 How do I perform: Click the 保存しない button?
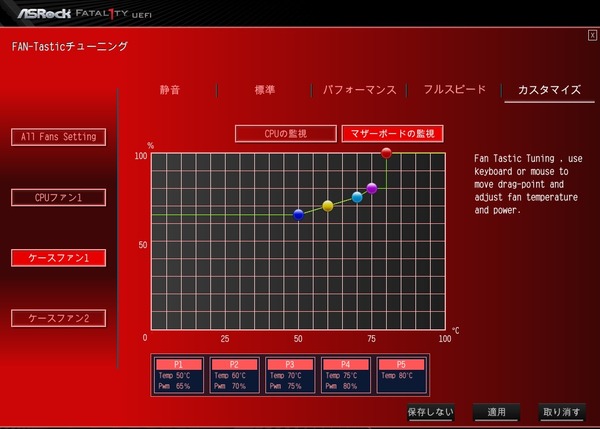click(431, 412)
